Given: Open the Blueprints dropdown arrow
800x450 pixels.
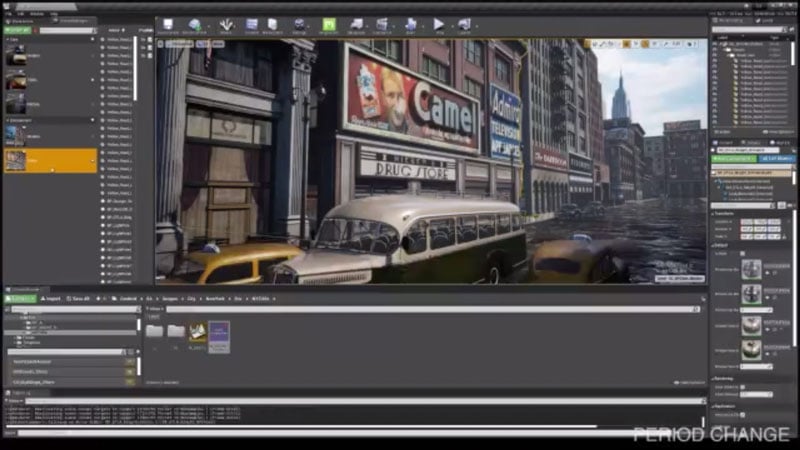Looking at the screenshot, I should [x=368, y=25].
